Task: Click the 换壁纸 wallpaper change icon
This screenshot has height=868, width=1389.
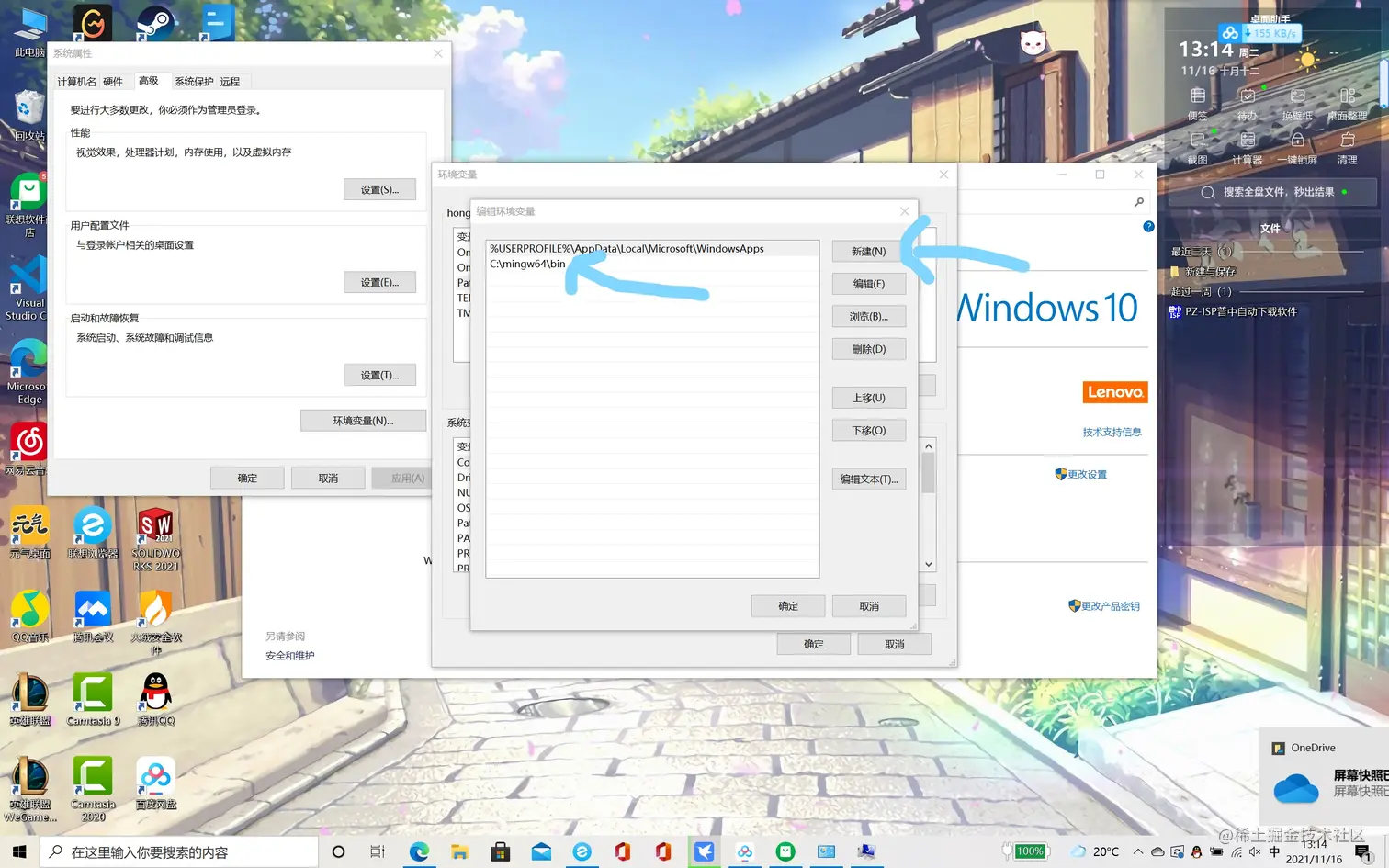Action: pyautogui.click(x=1297, y=103)
